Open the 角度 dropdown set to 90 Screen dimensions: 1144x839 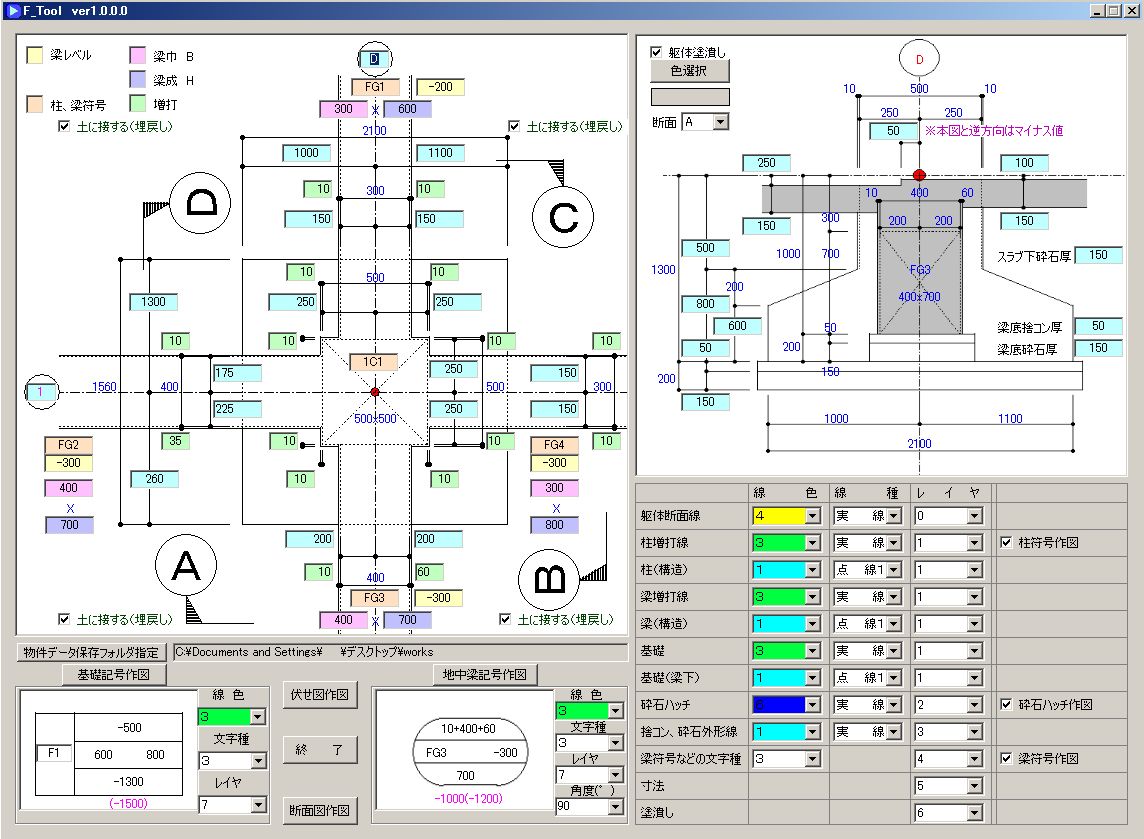614,807
